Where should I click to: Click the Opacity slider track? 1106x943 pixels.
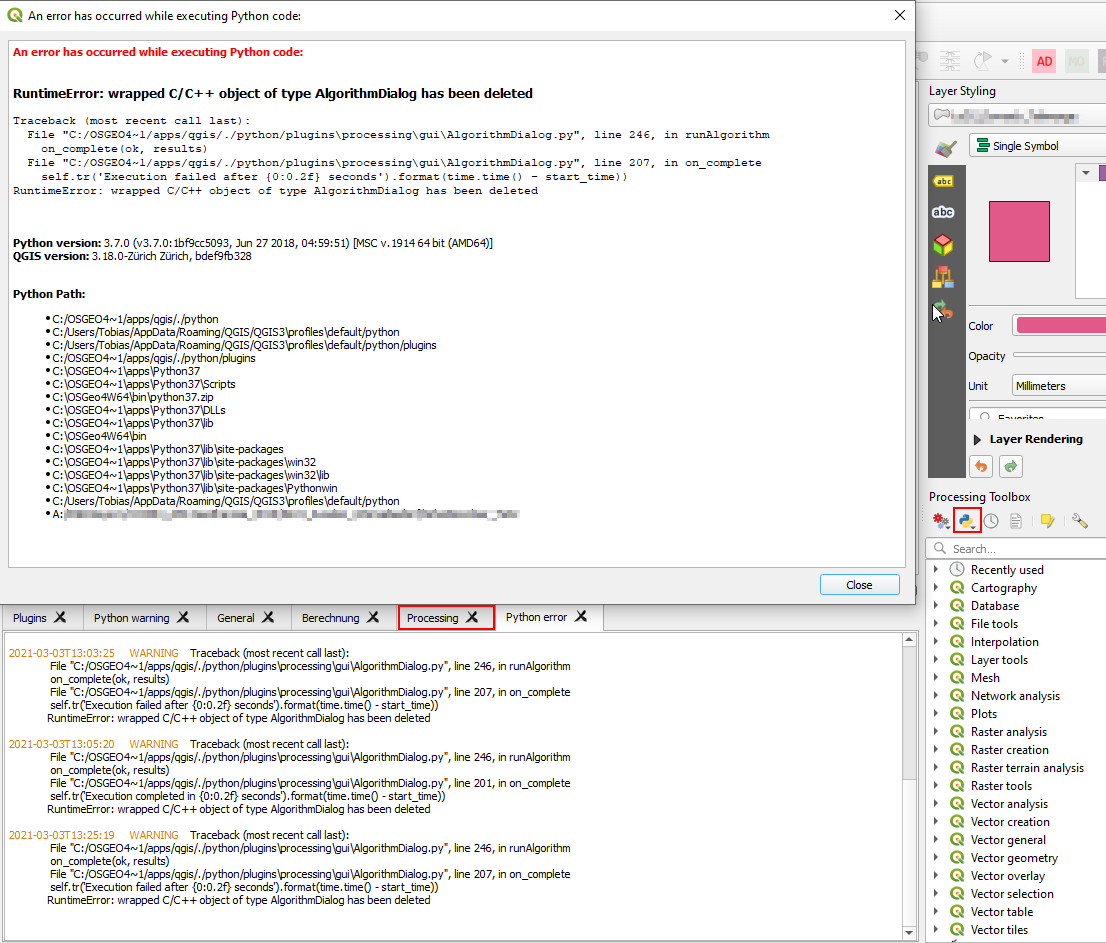(1059, 355)
